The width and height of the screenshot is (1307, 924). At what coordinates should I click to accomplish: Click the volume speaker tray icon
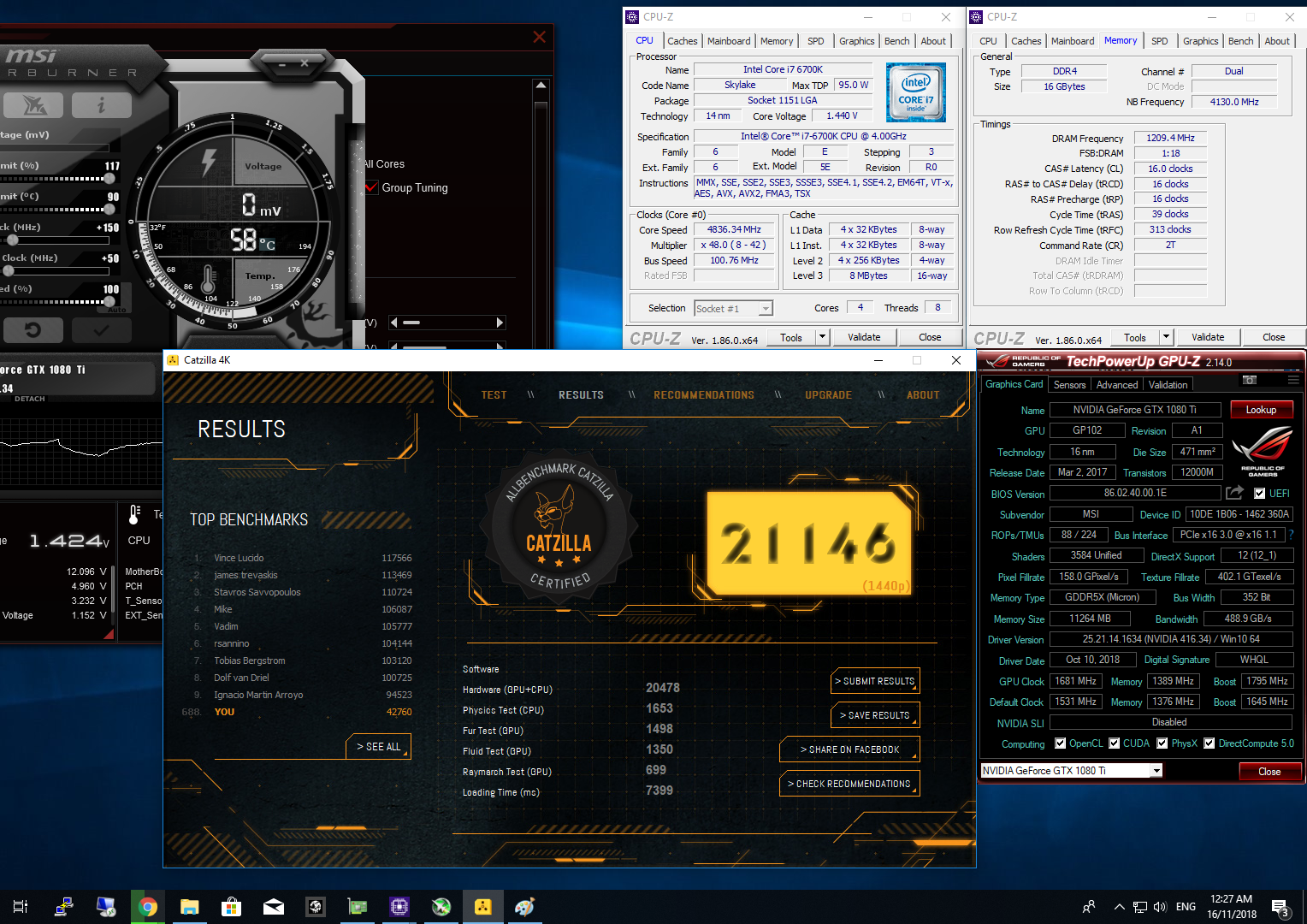[x=1160, y=907]
